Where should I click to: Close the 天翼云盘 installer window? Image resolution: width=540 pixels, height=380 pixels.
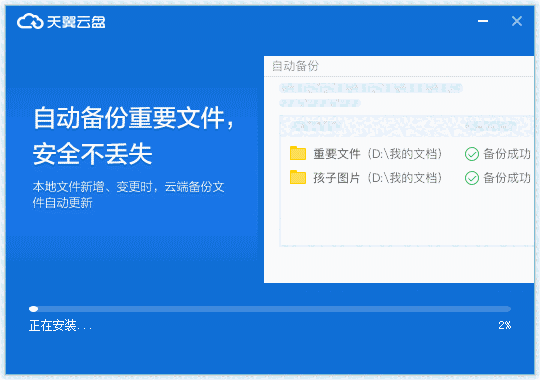[x=517, y=21]
